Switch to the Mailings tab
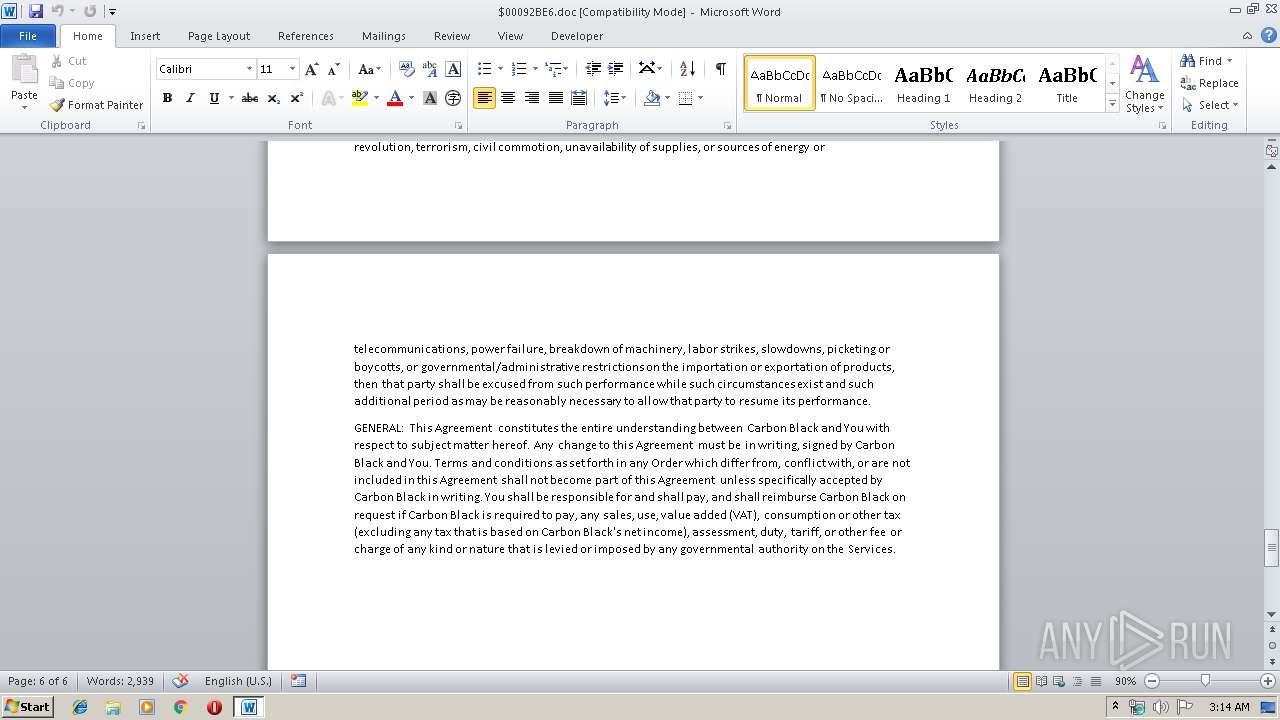The image size is (1280, 720). tap(384, 36)
